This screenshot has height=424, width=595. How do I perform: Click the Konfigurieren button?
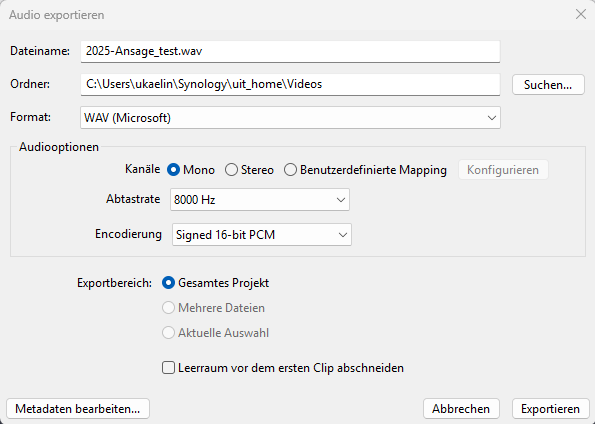[x=503, y=170]
